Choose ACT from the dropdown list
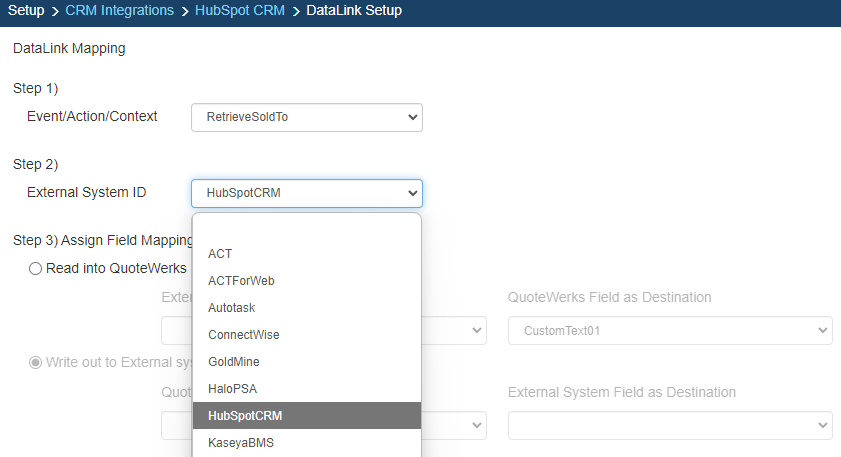 pos(220,254)
